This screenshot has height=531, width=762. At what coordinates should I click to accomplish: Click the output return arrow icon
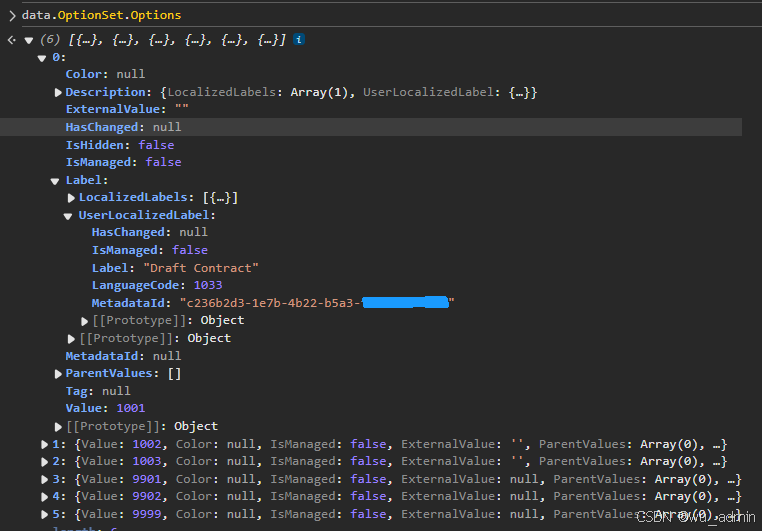click(12, 40)
